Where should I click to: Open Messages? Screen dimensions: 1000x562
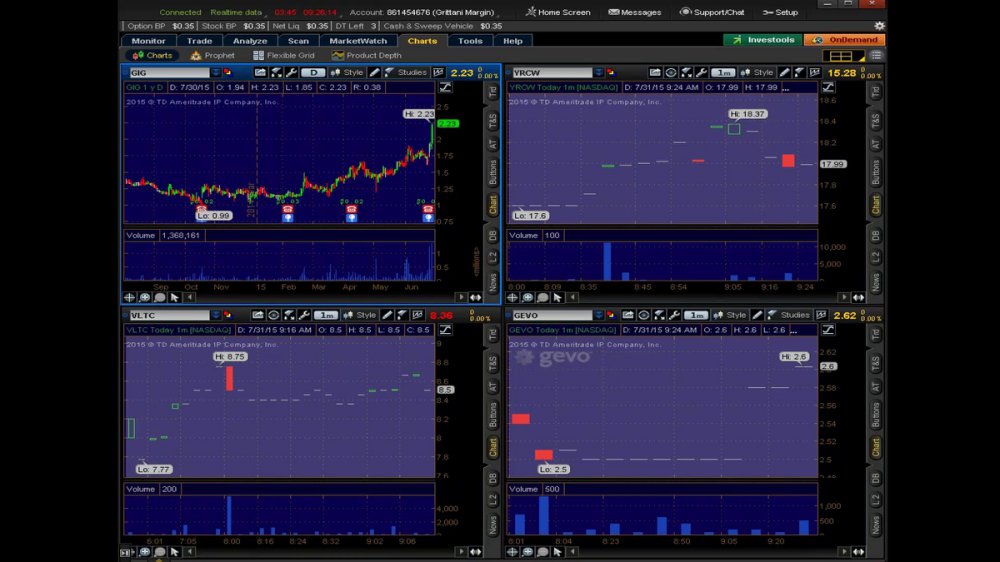coord(635,12)
